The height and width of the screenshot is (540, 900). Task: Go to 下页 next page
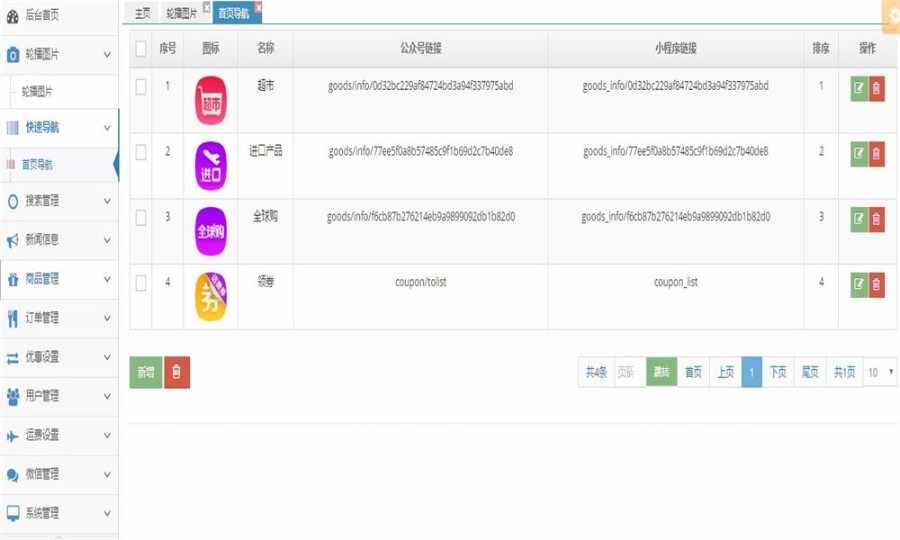(x=778, y=372)
